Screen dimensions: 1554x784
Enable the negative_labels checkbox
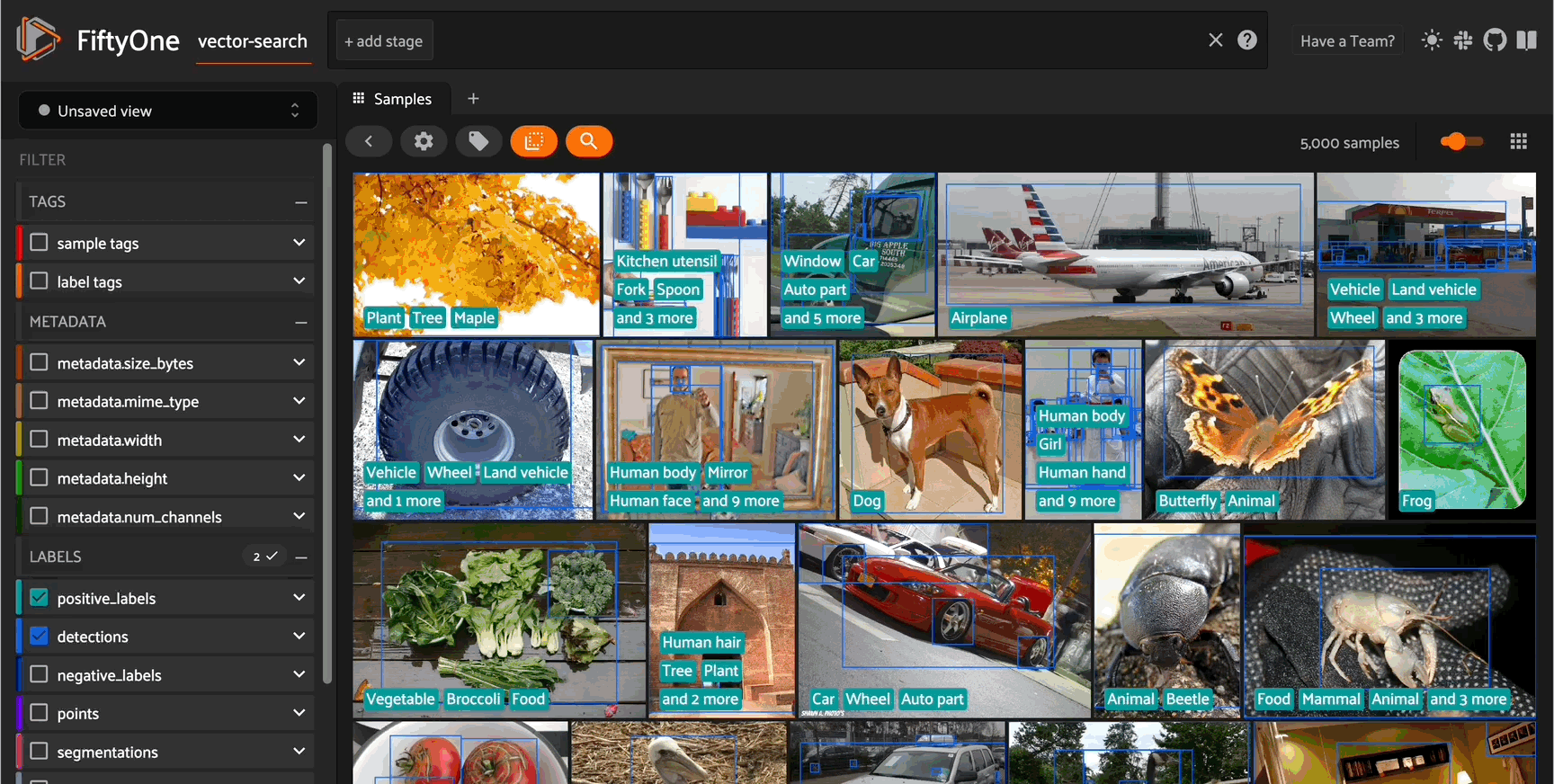click(x=39, y=674)
